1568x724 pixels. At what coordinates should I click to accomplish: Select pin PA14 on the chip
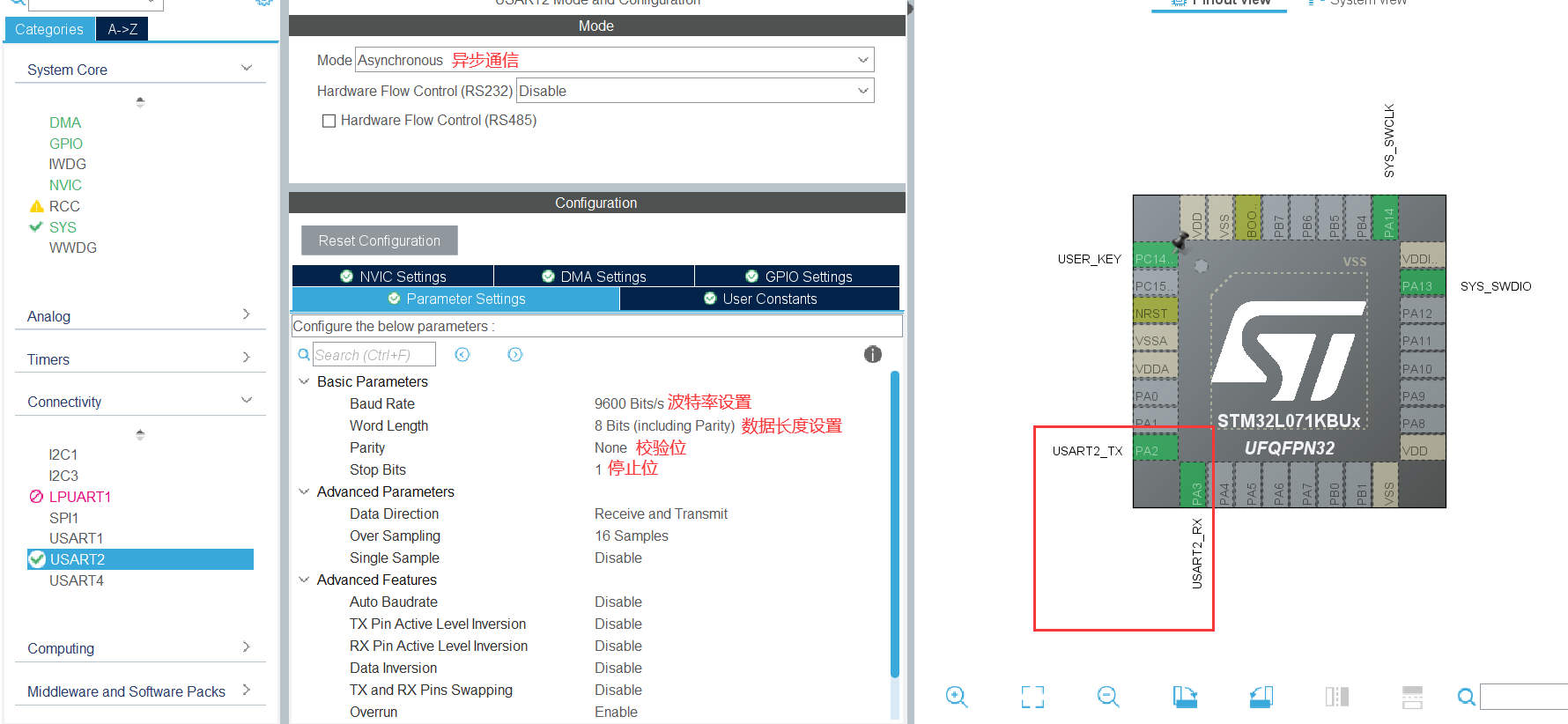click(x=1387, y=218)
